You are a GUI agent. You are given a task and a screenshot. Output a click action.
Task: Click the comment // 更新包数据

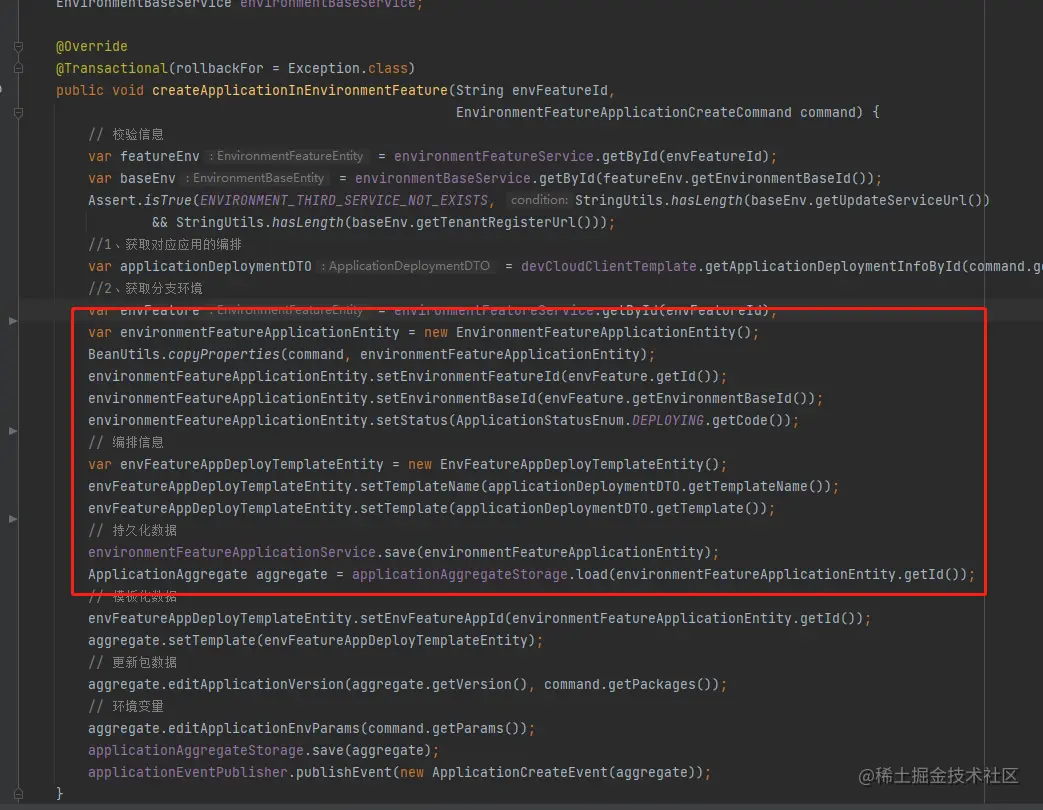click(x=132, y=661)
